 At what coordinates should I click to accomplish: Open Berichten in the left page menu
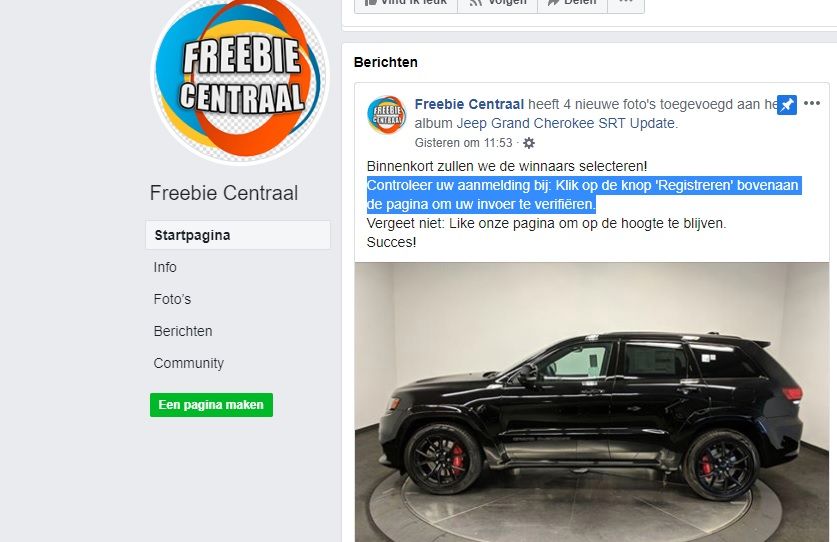[x=183, y=331]
